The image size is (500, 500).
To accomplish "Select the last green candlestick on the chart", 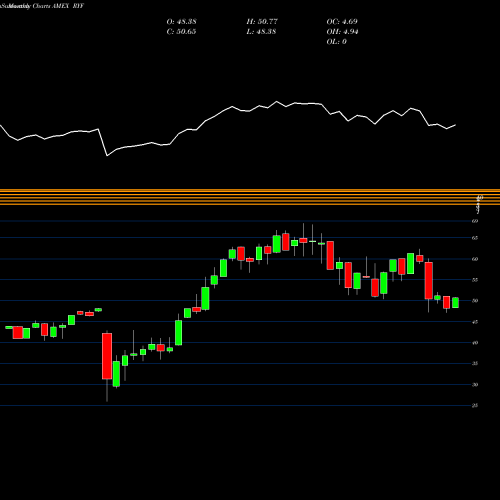I will pos(455,303).
